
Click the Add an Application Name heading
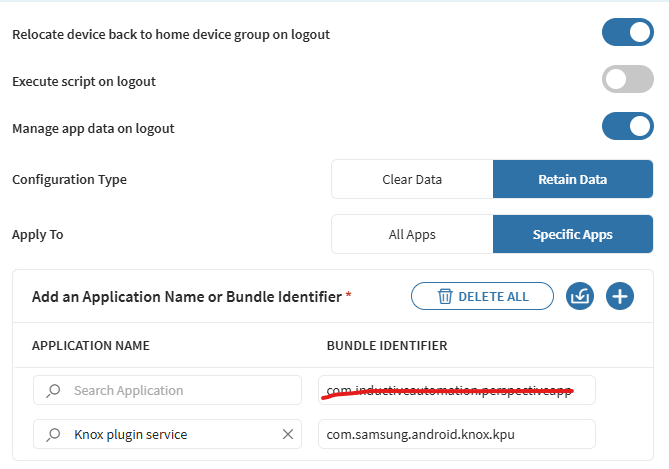coord(187,297)
